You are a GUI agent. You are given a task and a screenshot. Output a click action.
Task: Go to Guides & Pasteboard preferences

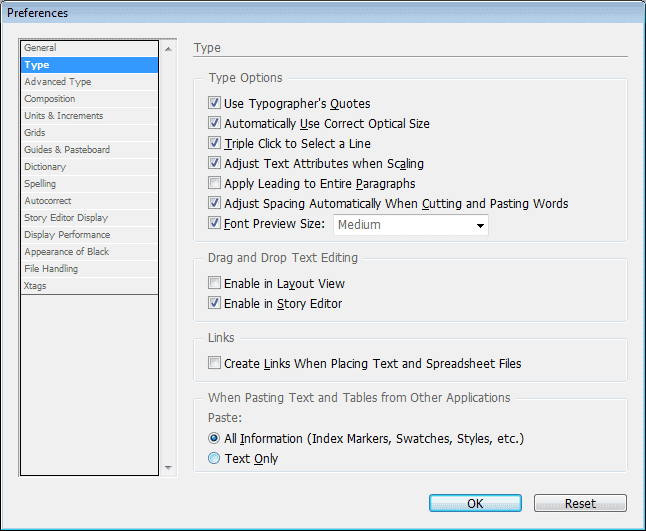89,150
